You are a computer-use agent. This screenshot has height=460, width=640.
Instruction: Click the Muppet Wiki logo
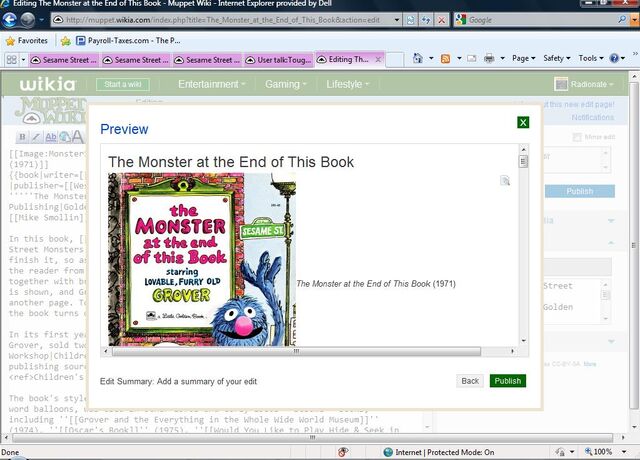tap(50, 110)
